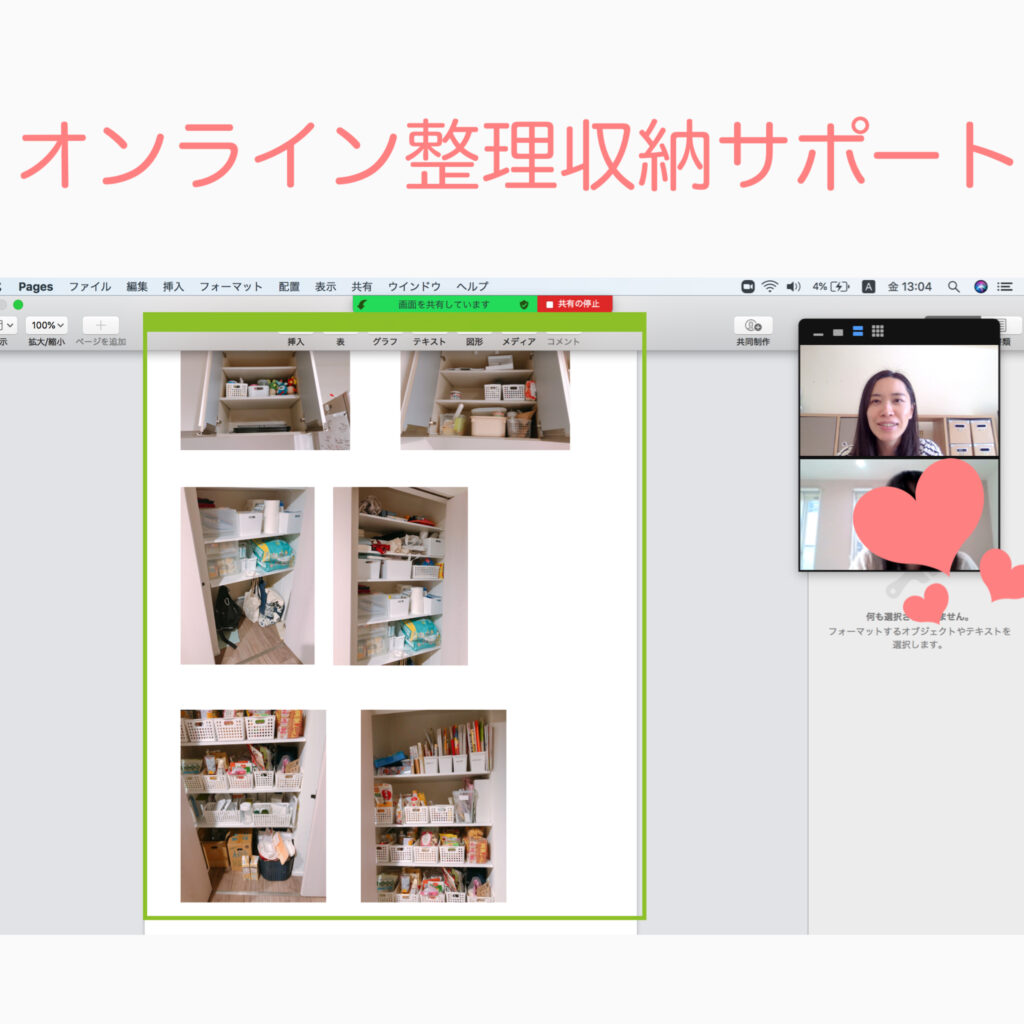
Task: Open the Notification Center list icon
Action: click(x=1004, y=287)
